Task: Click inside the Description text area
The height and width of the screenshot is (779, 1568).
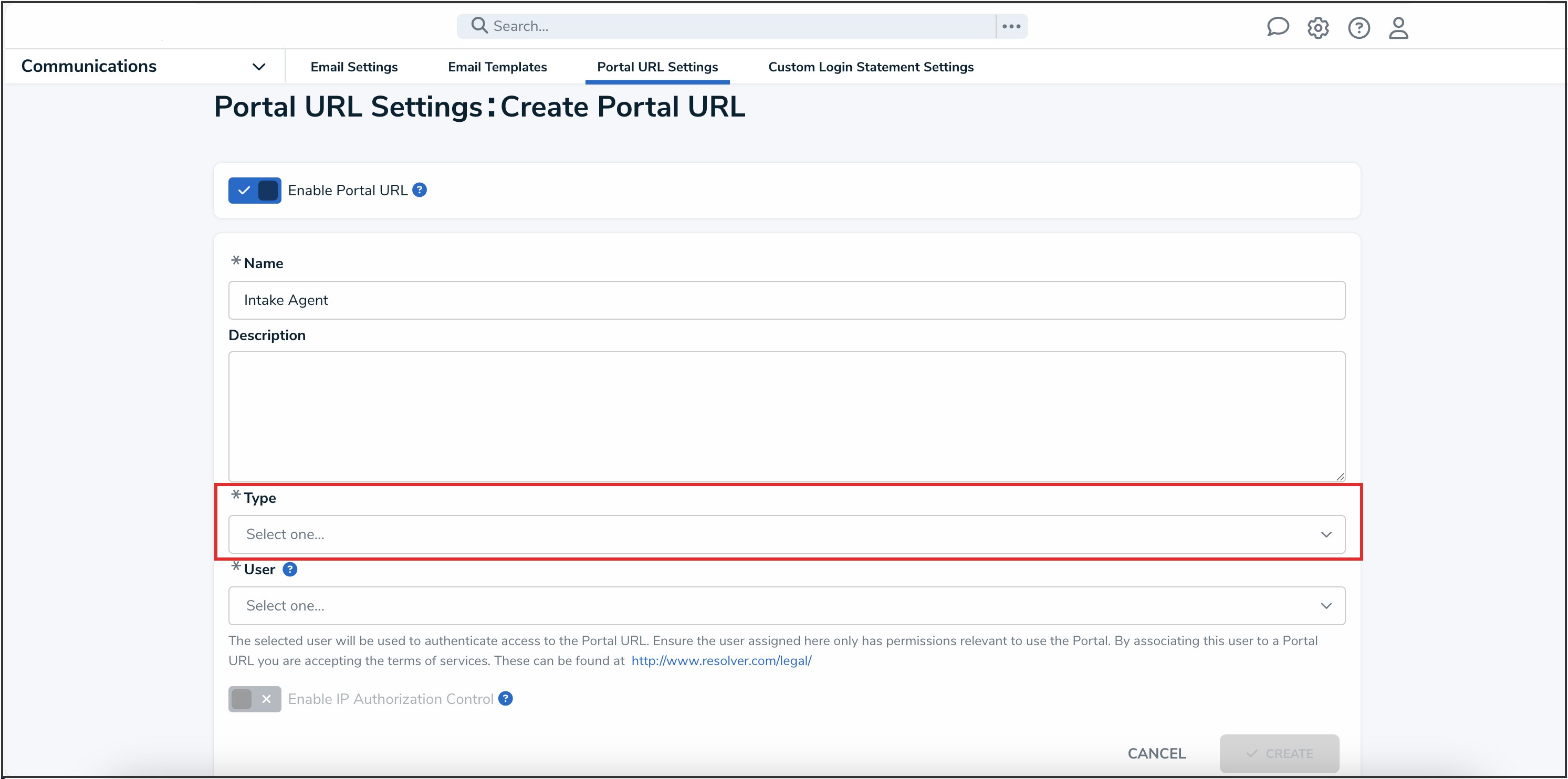Action: (x=787, y=416)
